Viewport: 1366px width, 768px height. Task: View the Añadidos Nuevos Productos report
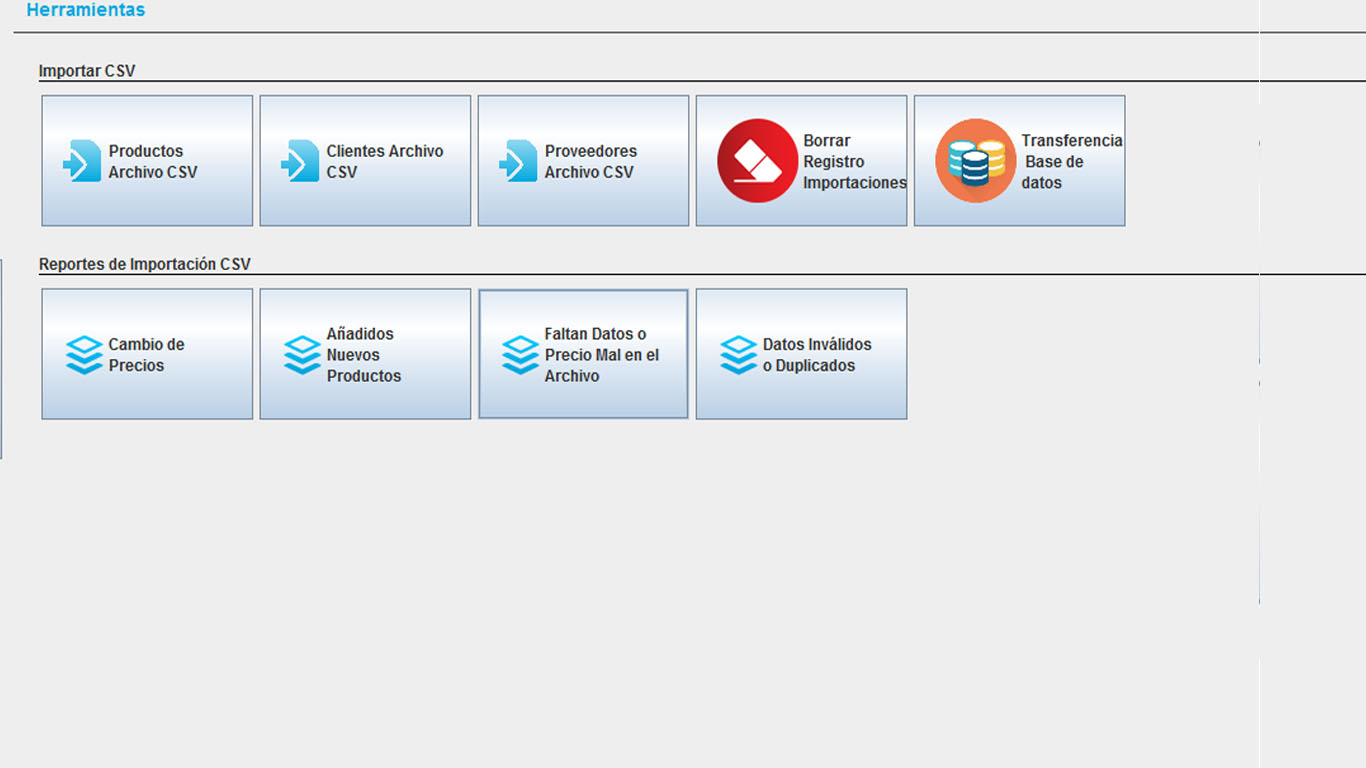tap(363, 355)
